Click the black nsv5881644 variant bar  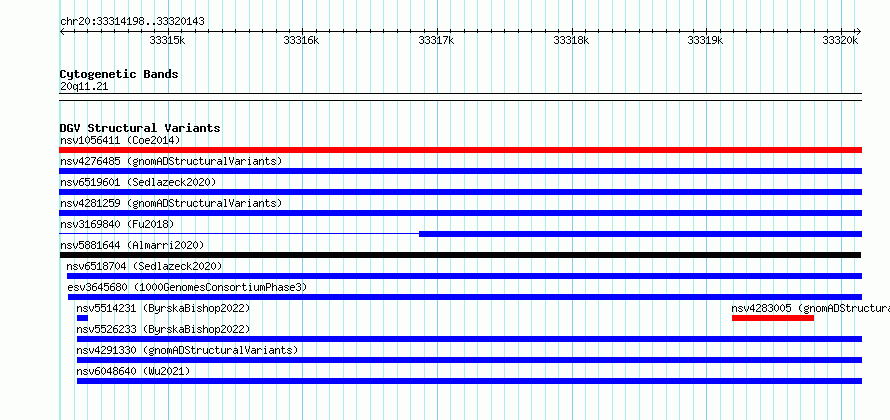coord(460,255)
